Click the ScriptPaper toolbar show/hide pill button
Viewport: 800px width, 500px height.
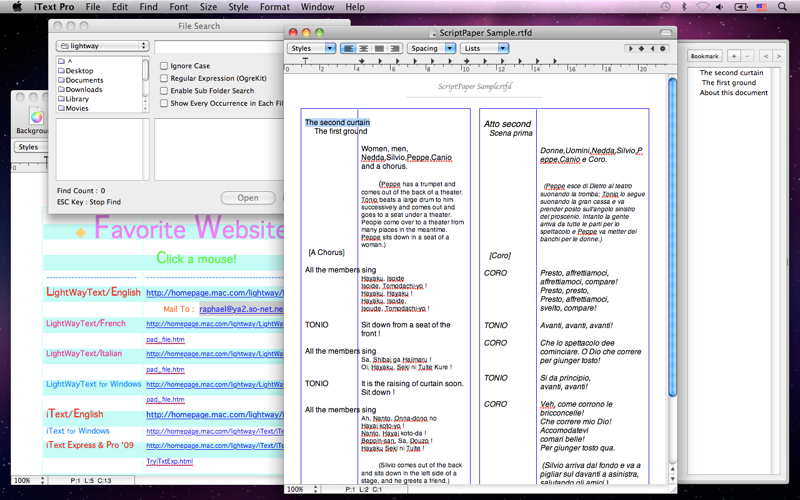coord(666,33)
